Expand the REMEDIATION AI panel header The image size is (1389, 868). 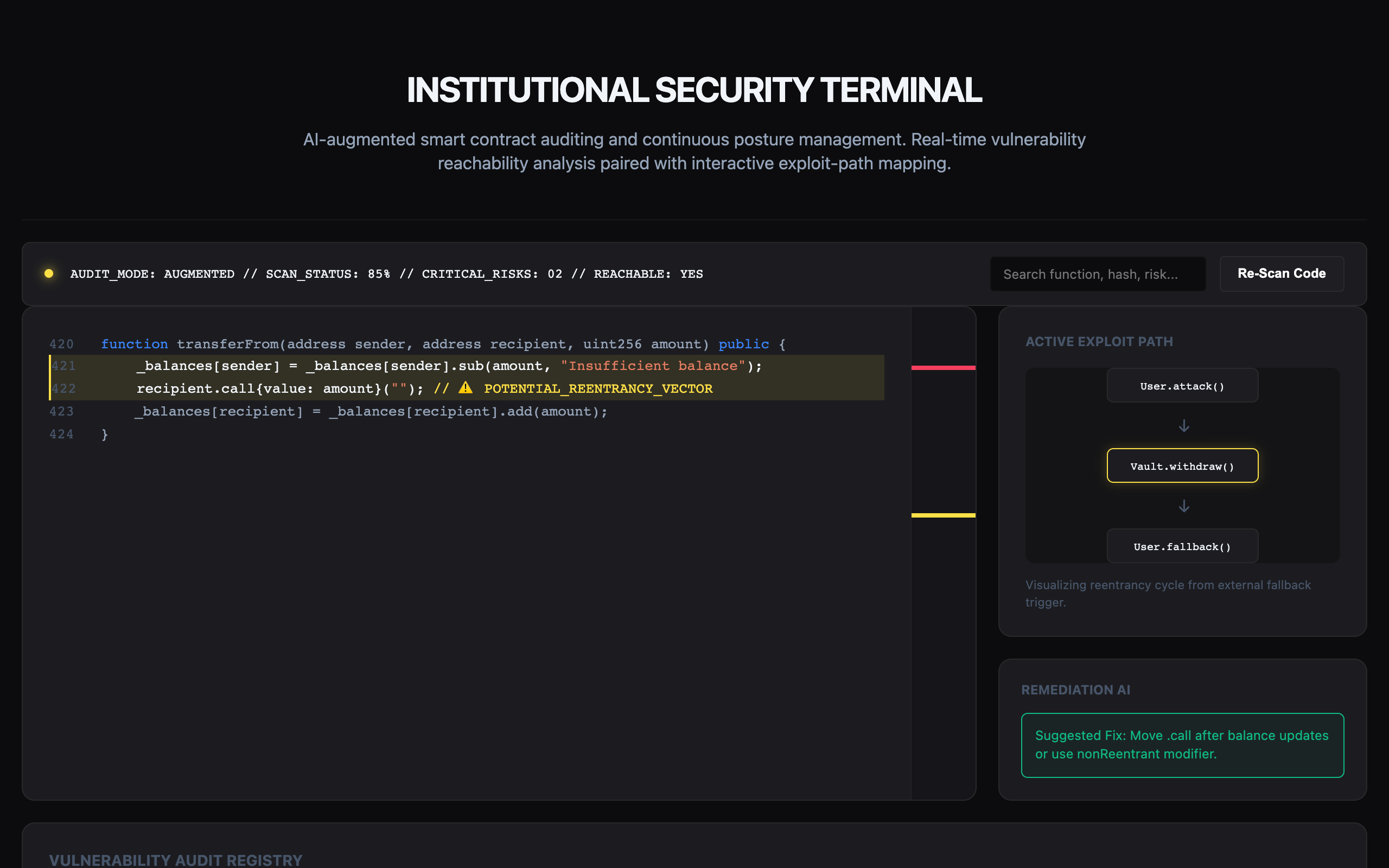tap(1075, 689)
